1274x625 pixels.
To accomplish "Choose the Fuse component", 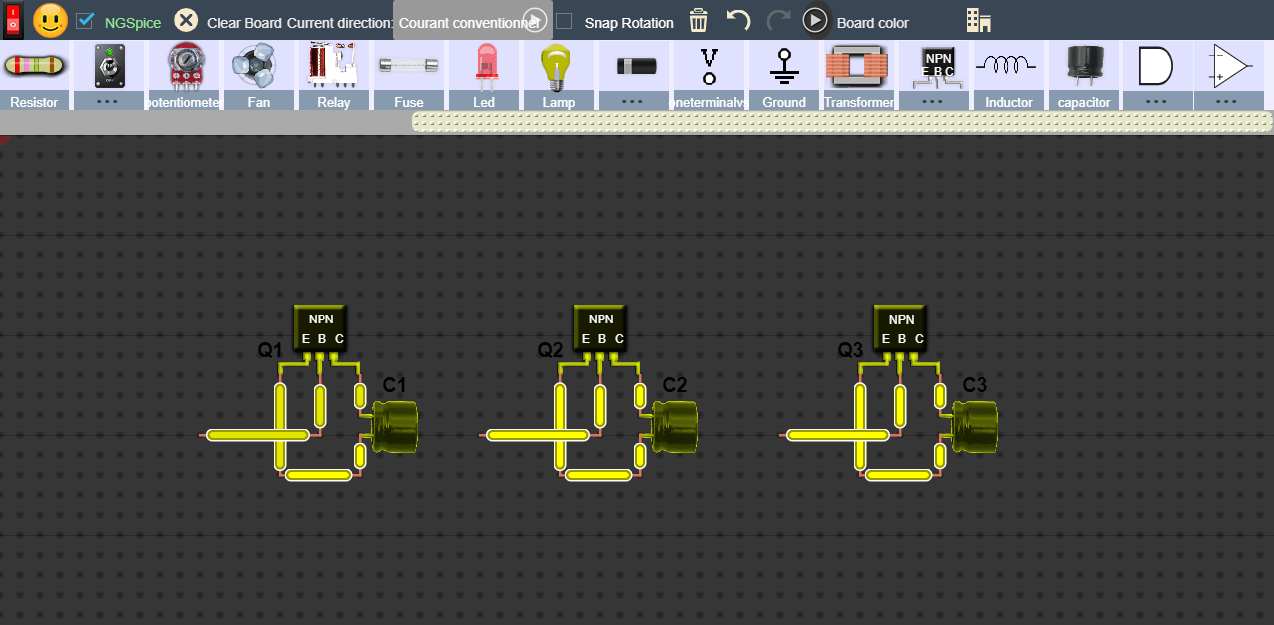I will coord(408,72).
